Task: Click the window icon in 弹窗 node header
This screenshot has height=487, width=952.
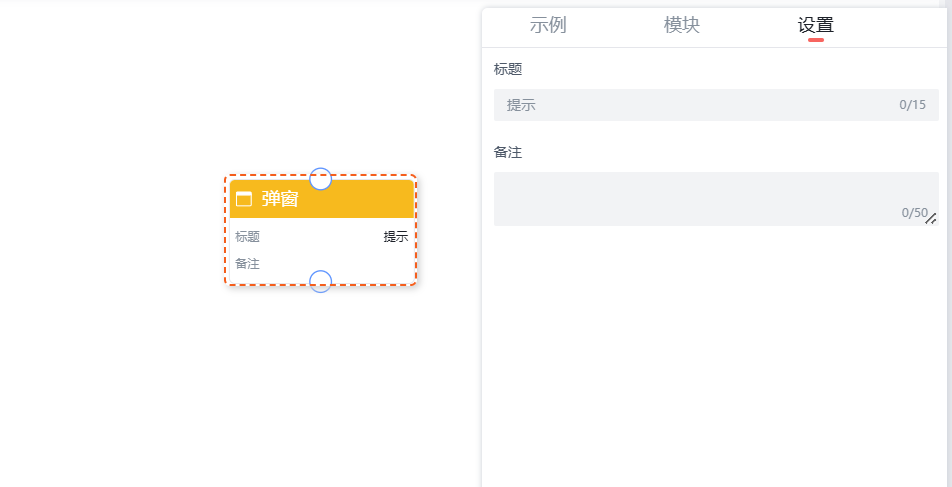Action: [x=244, y=199]
